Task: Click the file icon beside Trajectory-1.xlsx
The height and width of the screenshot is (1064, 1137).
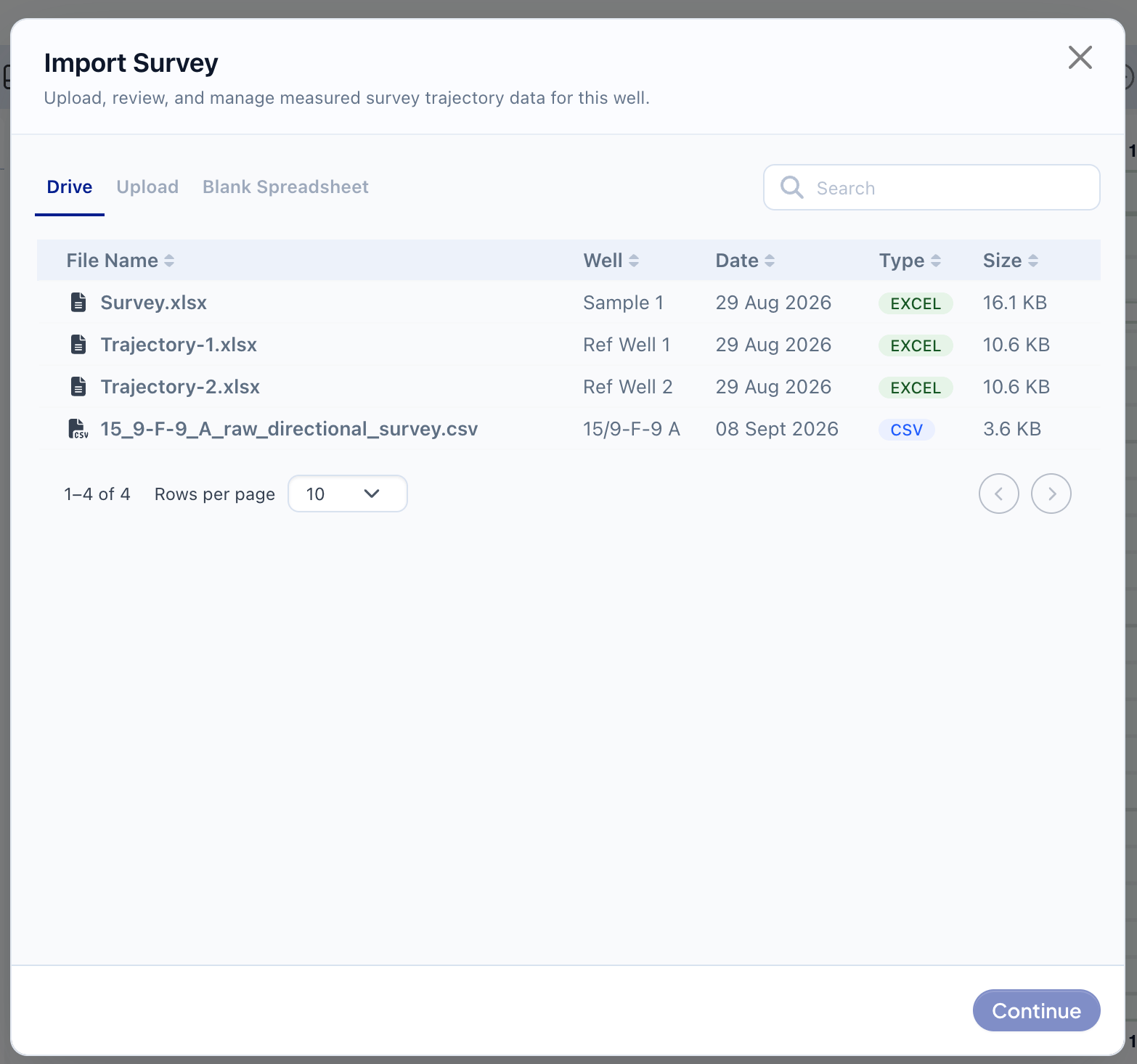Action: coord(78,345)
